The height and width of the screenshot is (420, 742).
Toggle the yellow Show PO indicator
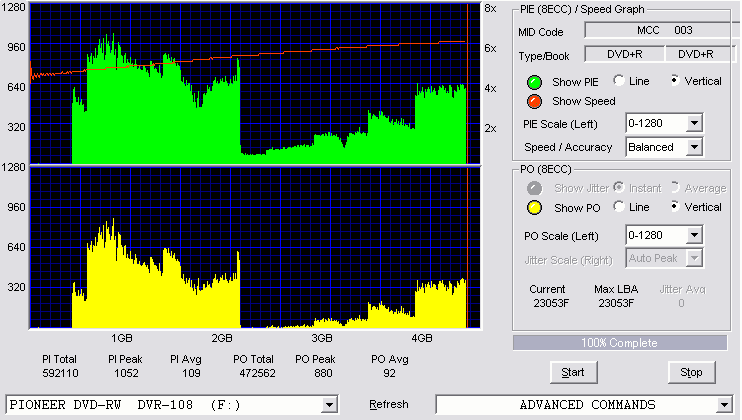click(534, 208)
